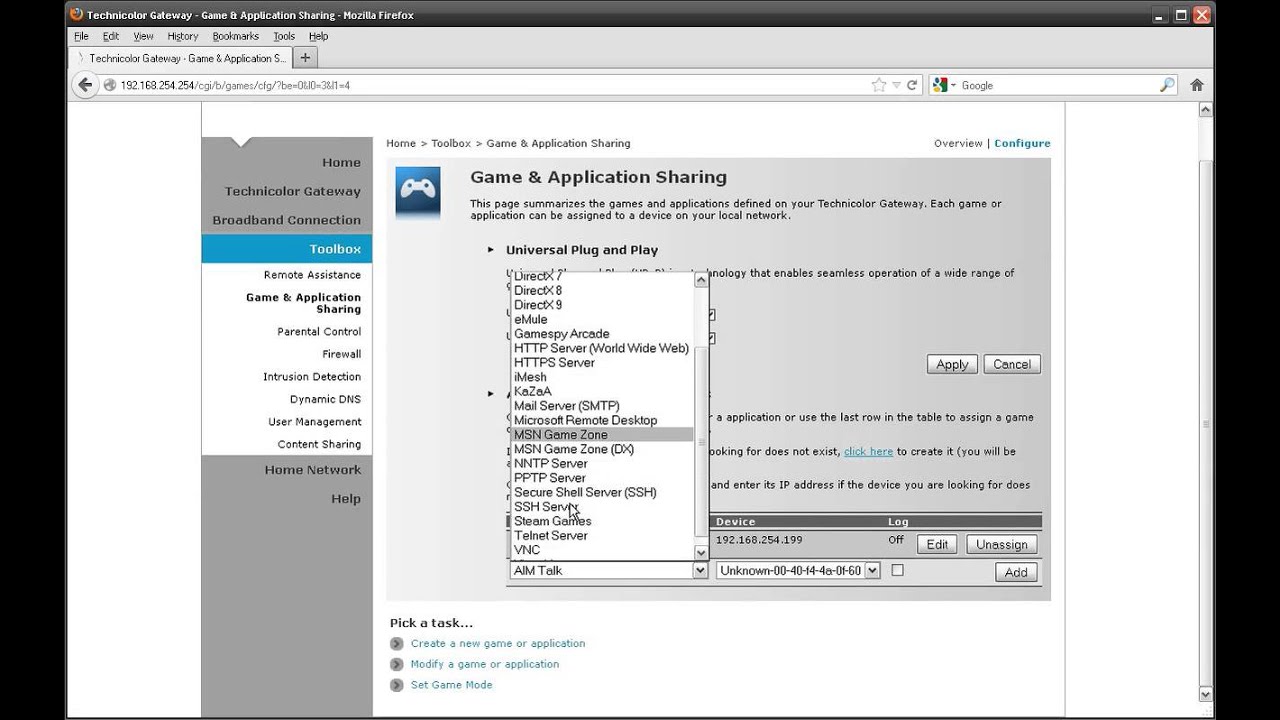Click bullet icon beside Set Game Mode
The image size is (1280, 720).
pyautogui.click(x=397, y=685)
